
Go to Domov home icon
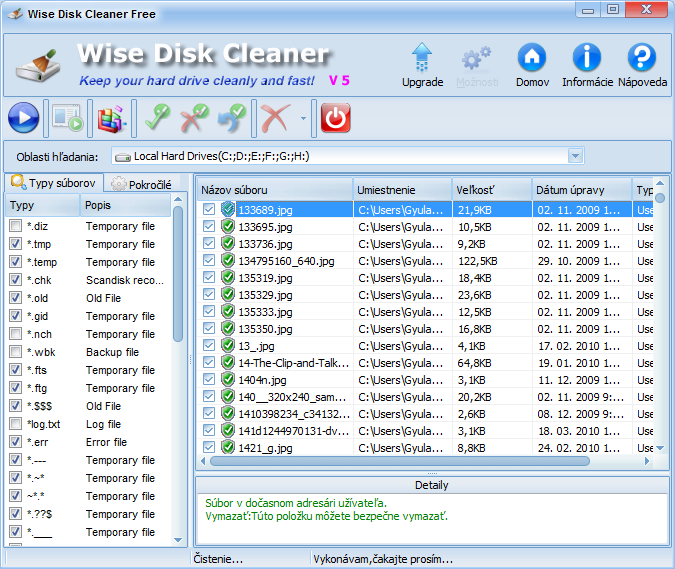pos(532,60)
